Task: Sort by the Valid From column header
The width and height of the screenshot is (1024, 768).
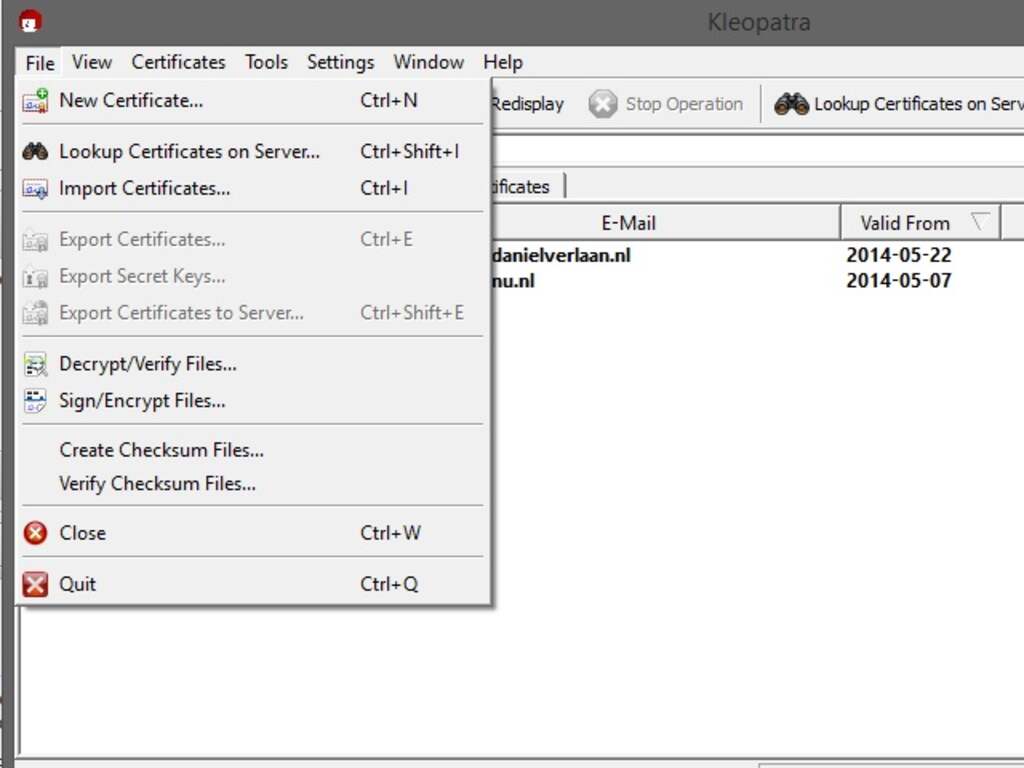Action: [920, 223]
